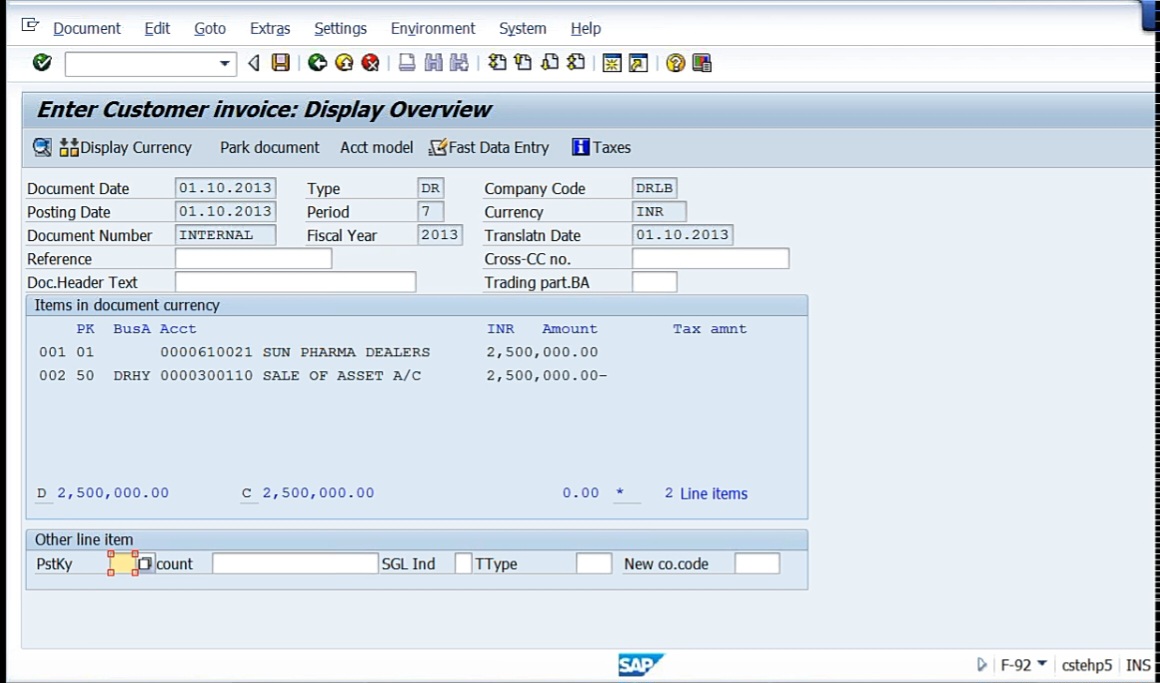The width and height of the screenshot is (1160, 683).
Task: Click the Choose magnifier icon in application toolbar
Action: pos(42,147)
